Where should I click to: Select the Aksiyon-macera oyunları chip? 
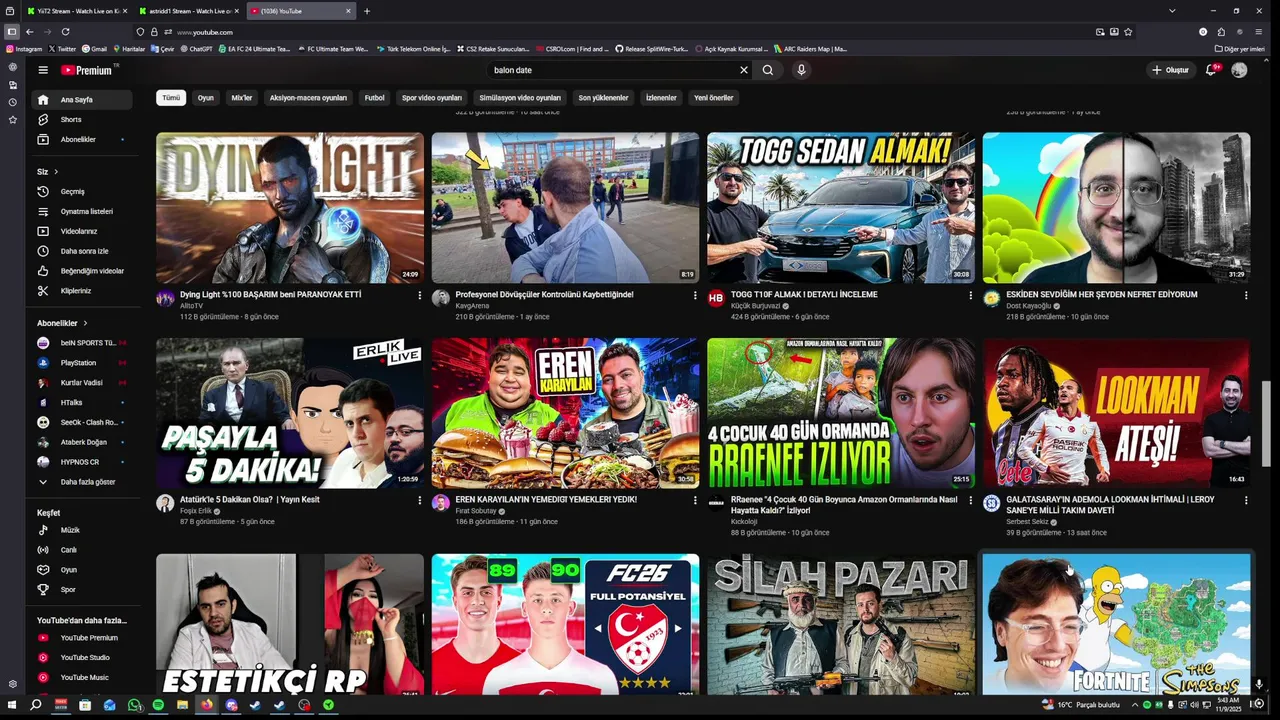pyautogui.click(x=308, y=98)
